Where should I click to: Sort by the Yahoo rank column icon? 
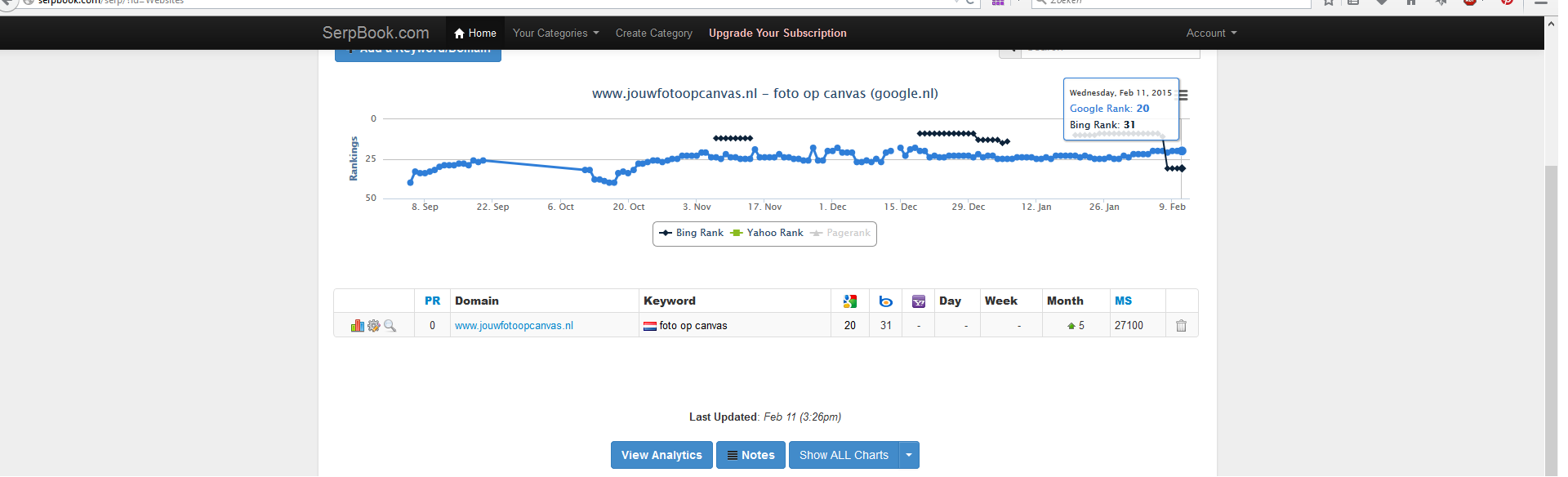click(919, 301)
